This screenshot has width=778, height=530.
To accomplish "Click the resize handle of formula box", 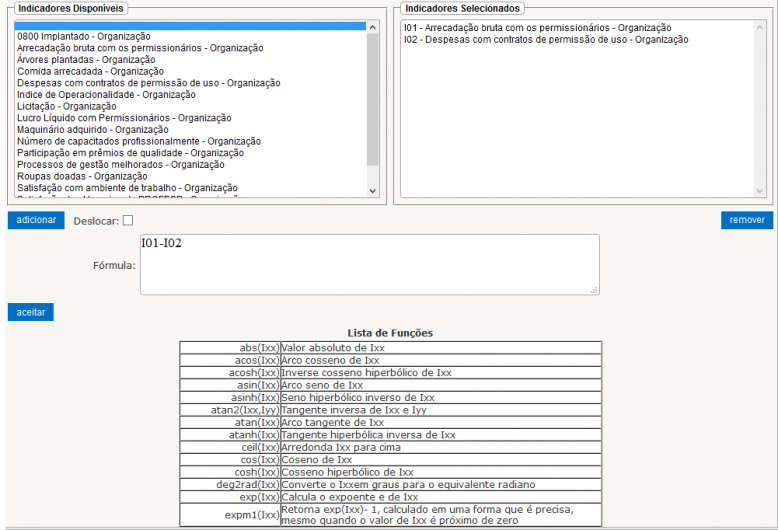I will coord(594,290).
